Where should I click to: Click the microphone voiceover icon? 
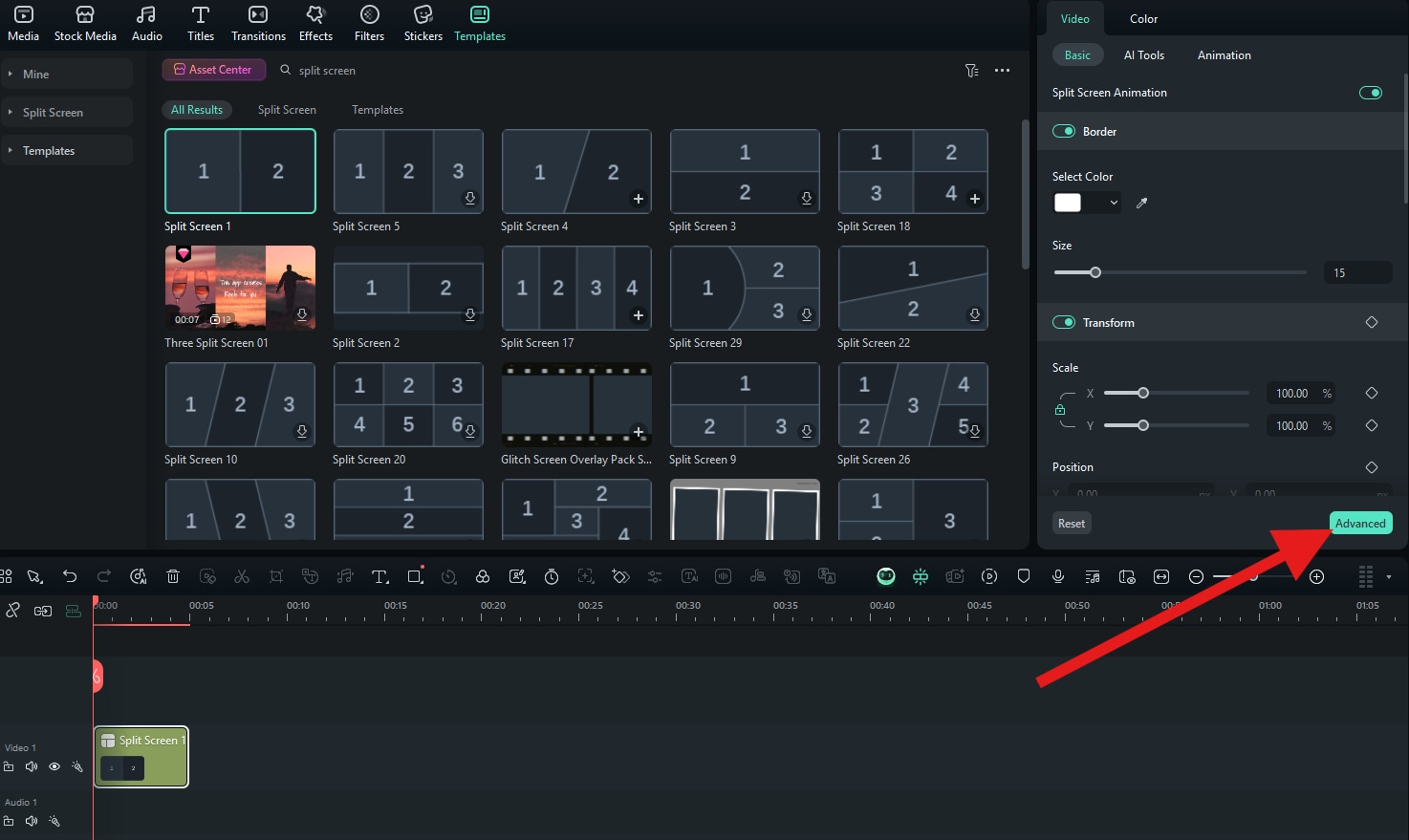pyautogui.click(x=1058, y=576)
